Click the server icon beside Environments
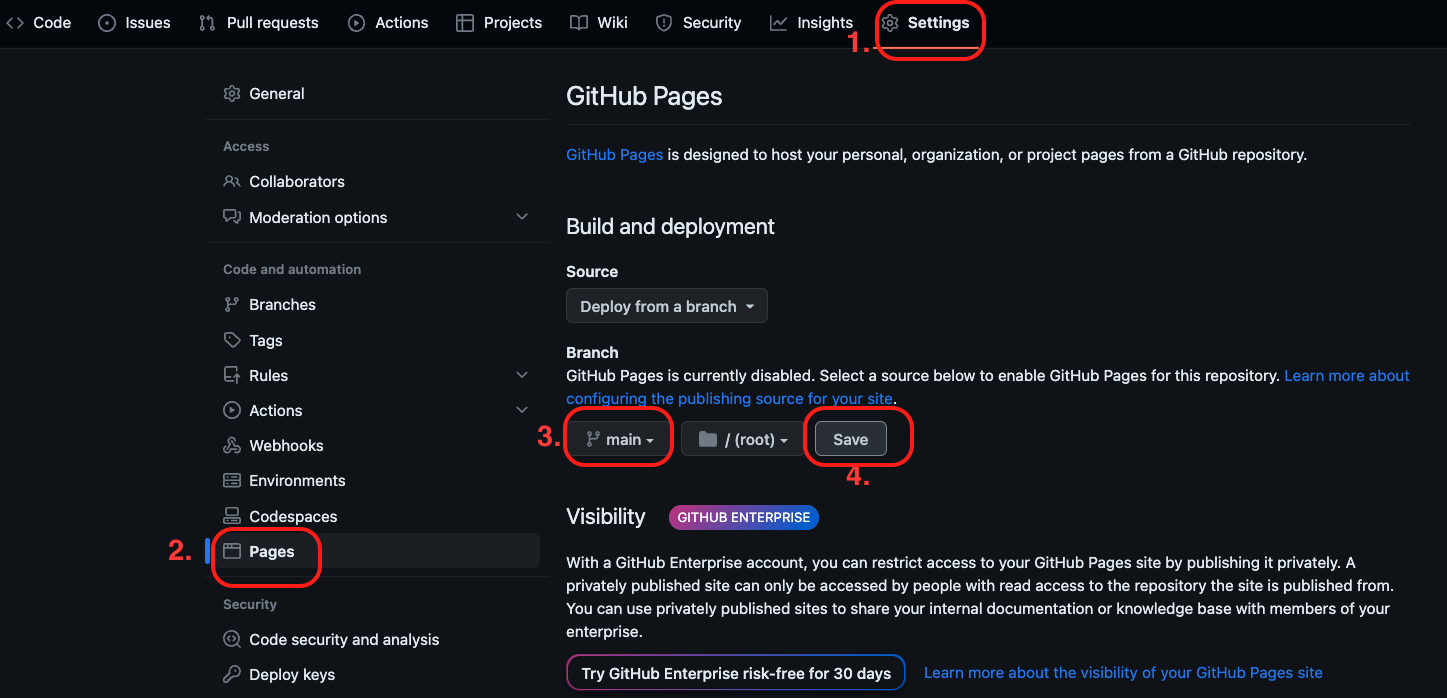1447x698 pixels. (x=232, y=480)
